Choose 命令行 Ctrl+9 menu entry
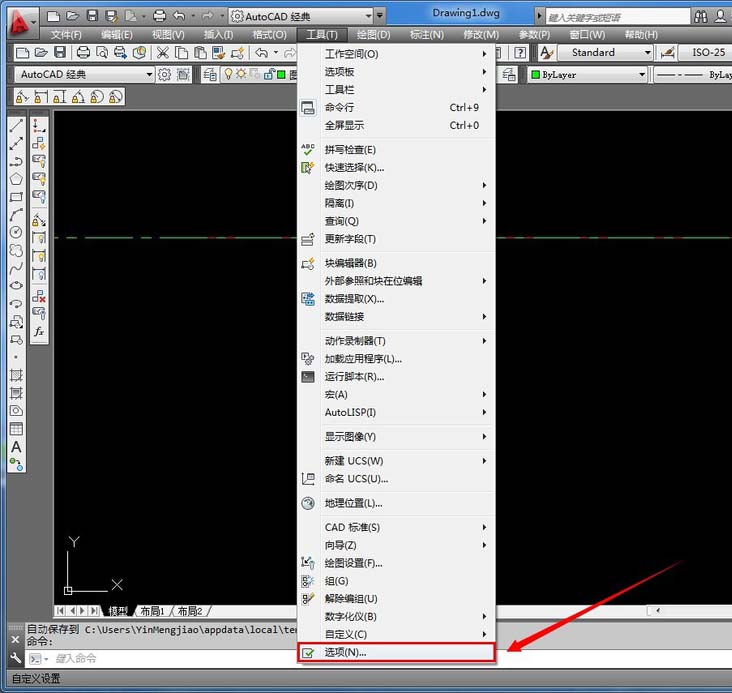Viewport: 732px width, 693px height. (x=396, y=107)
